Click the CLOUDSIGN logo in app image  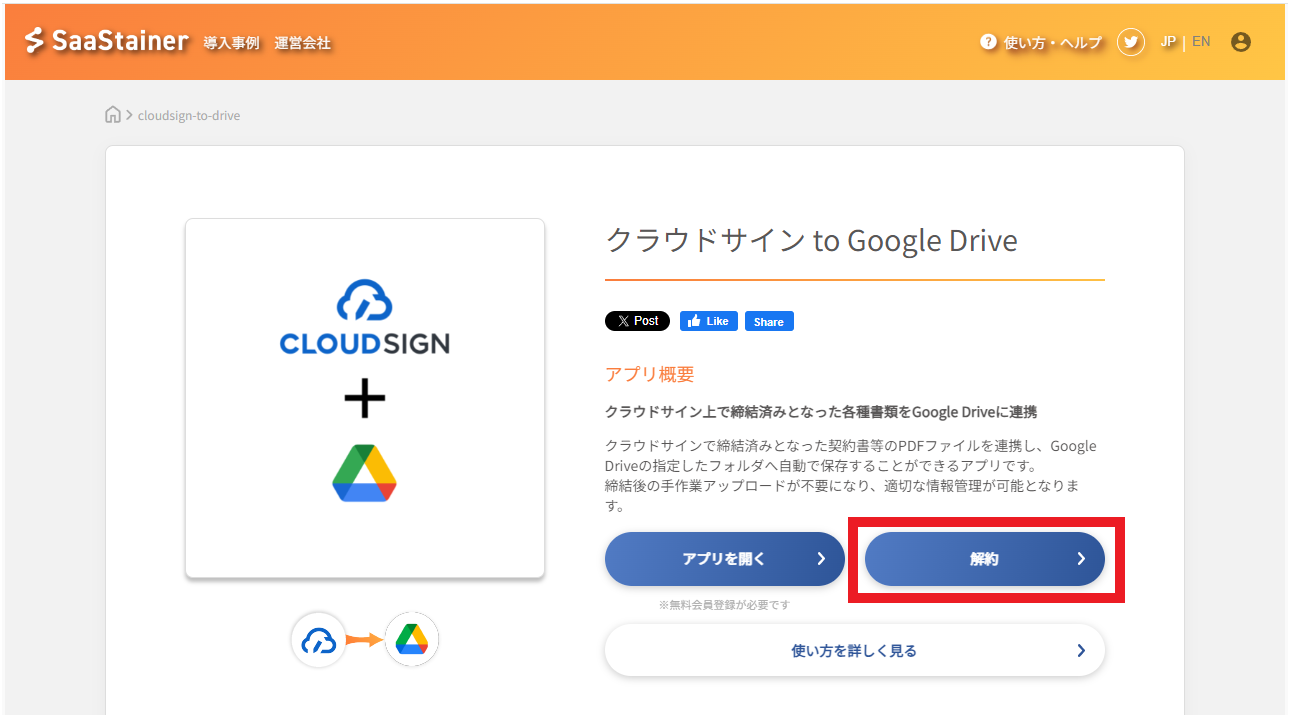[x=365, y=317]
